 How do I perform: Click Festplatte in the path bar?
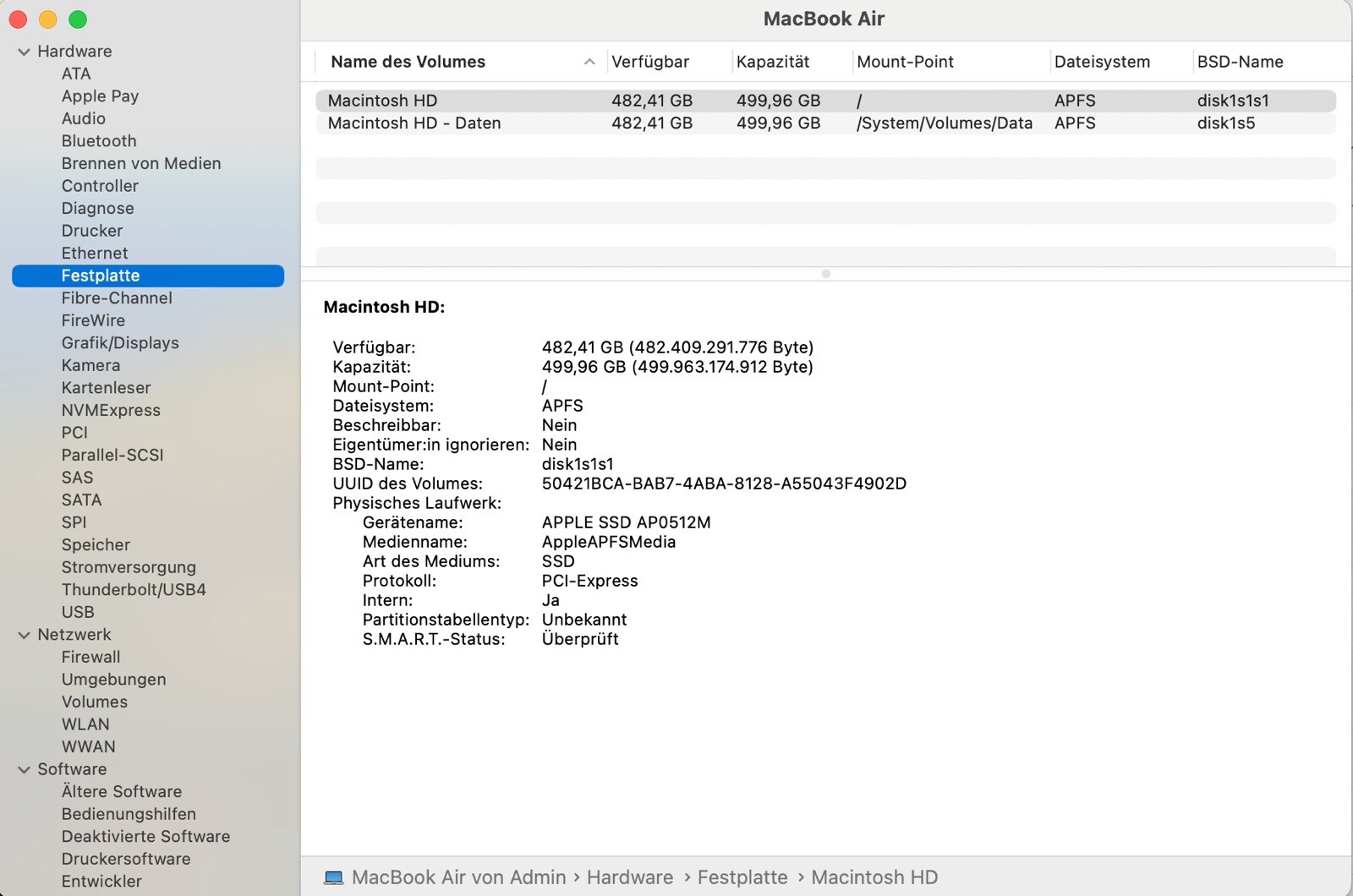click(x=742, y=877)
